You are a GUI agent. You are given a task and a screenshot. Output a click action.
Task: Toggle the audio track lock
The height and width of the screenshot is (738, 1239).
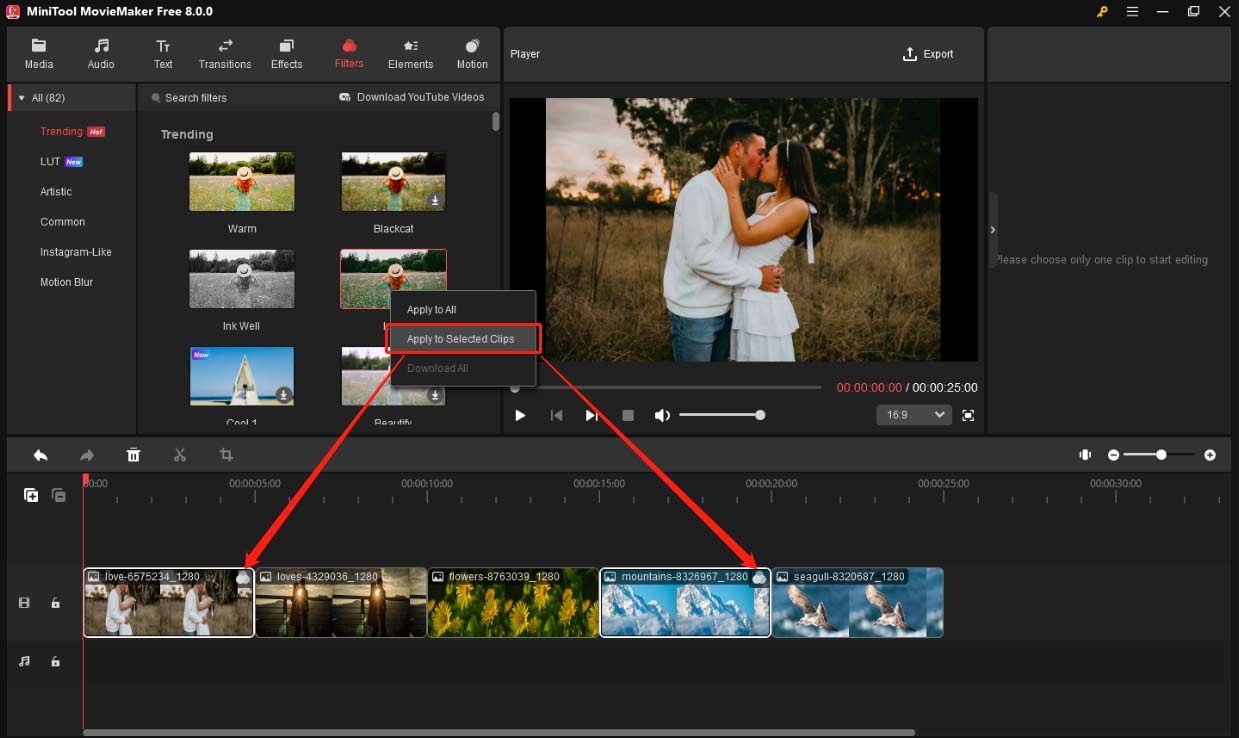click(x=55, y=662)
